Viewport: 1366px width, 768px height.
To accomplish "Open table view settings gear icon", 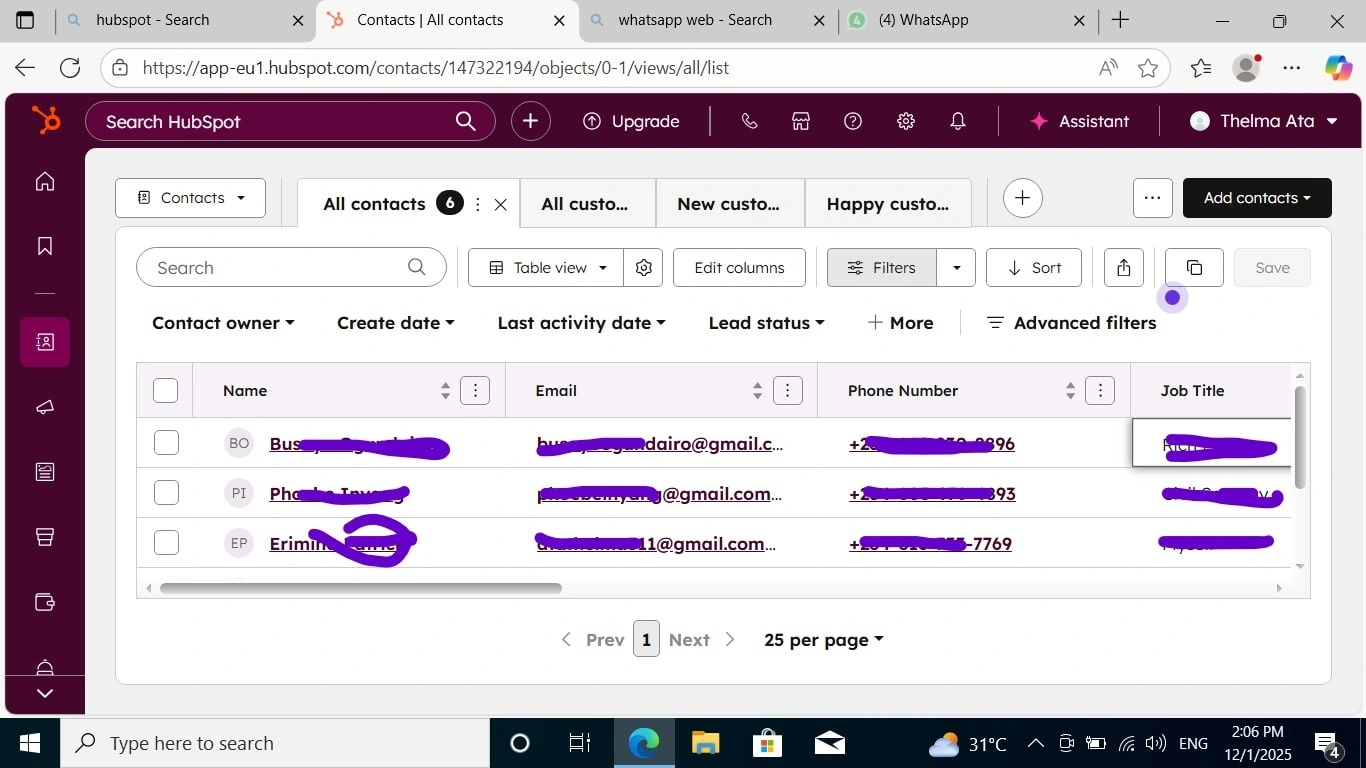I will point(644,268).
